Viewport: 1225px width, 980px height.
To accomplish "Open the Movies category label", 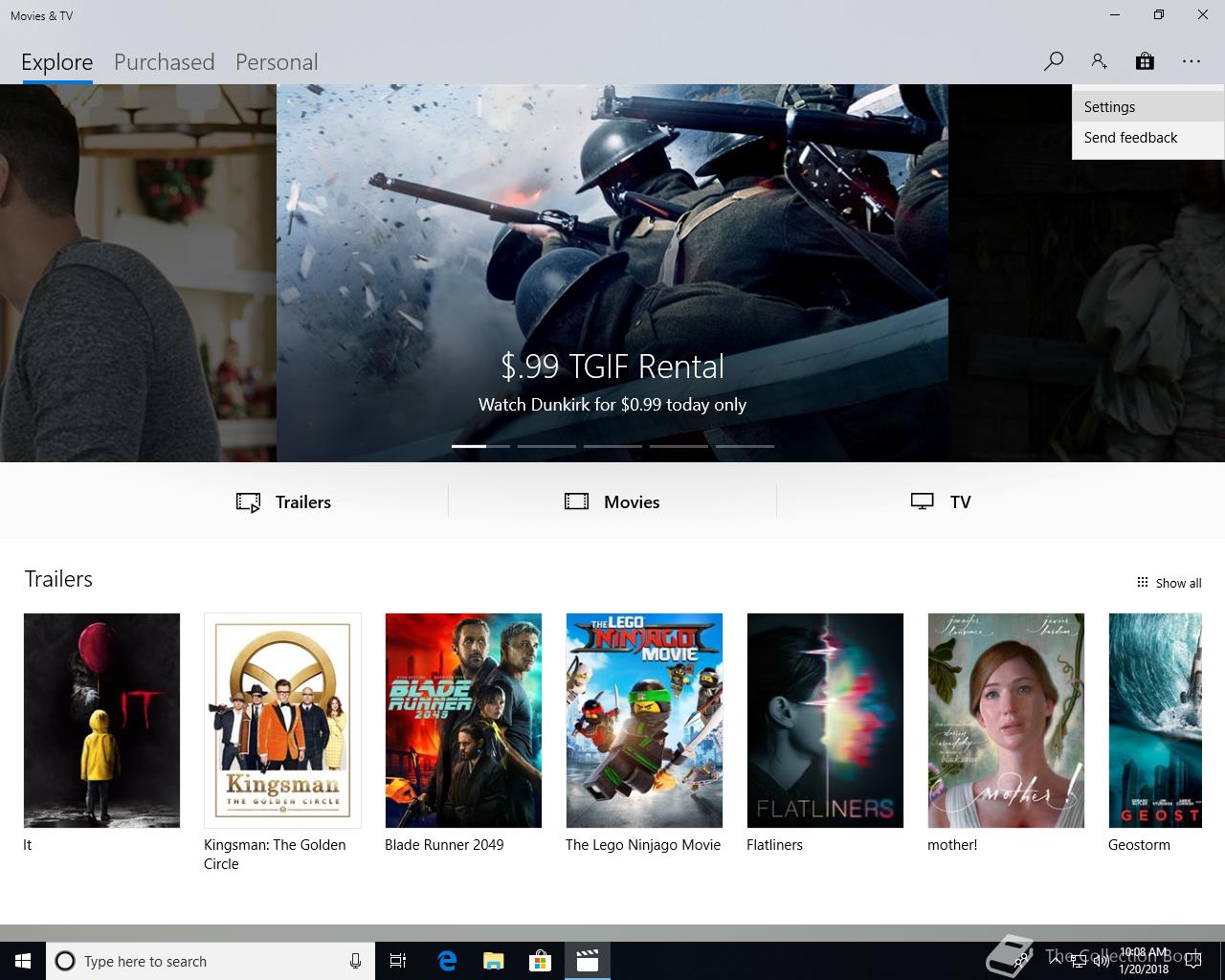I will point(632,502).
